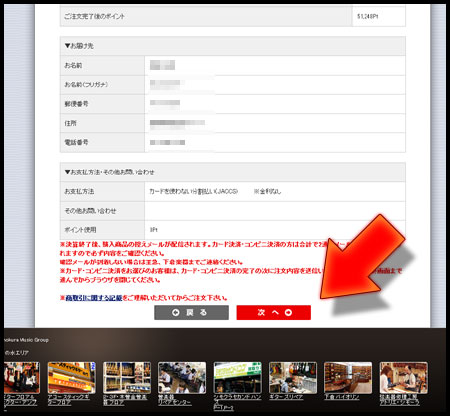
Task: Open the string instrument workshop staff thumbnail
Action: 403,378
